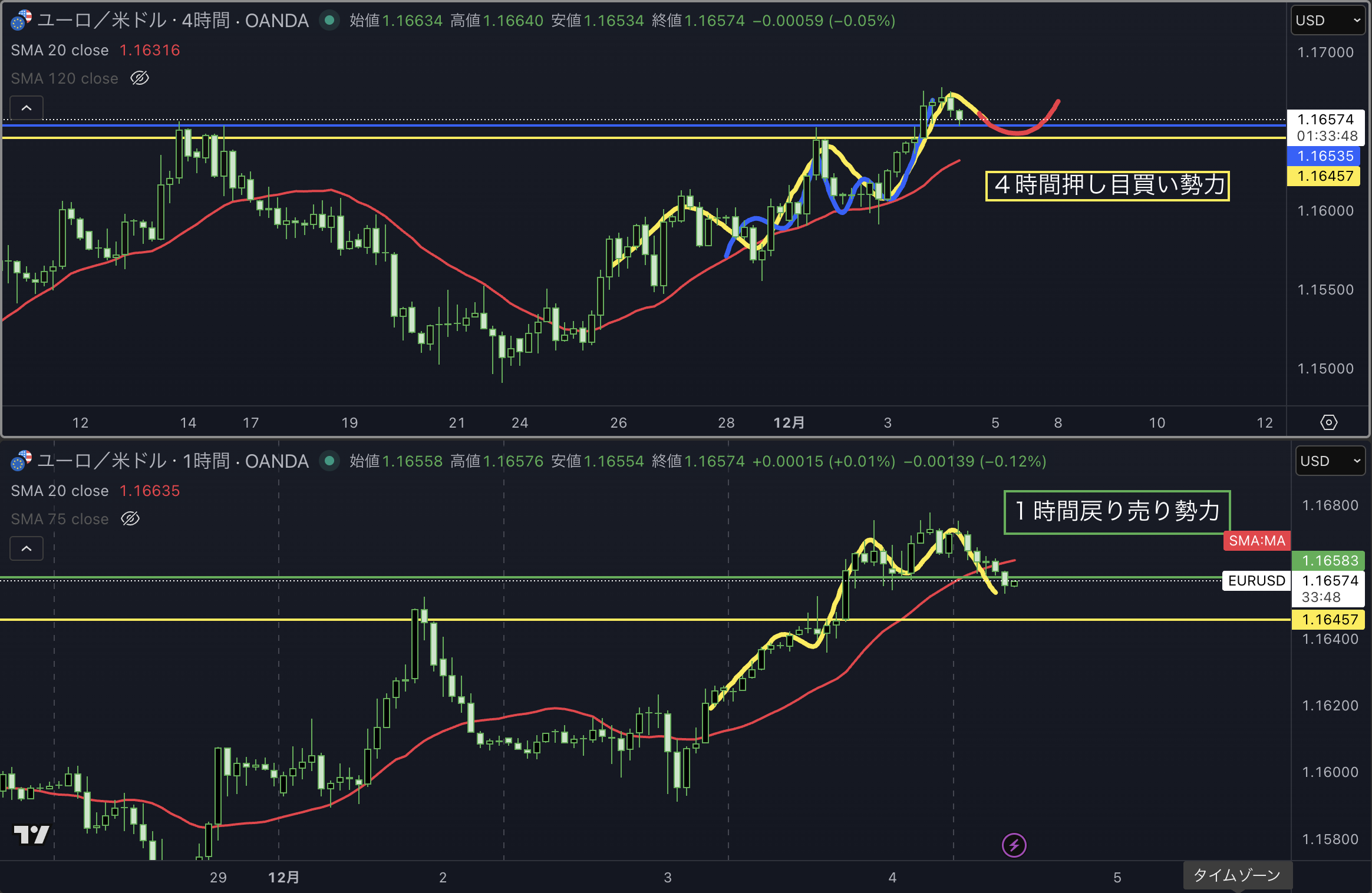The height and width of the screenshot is (893, 1372).
Task: Click the yellow 1.16457 price label on upper chart
Action: [1324, 176]
